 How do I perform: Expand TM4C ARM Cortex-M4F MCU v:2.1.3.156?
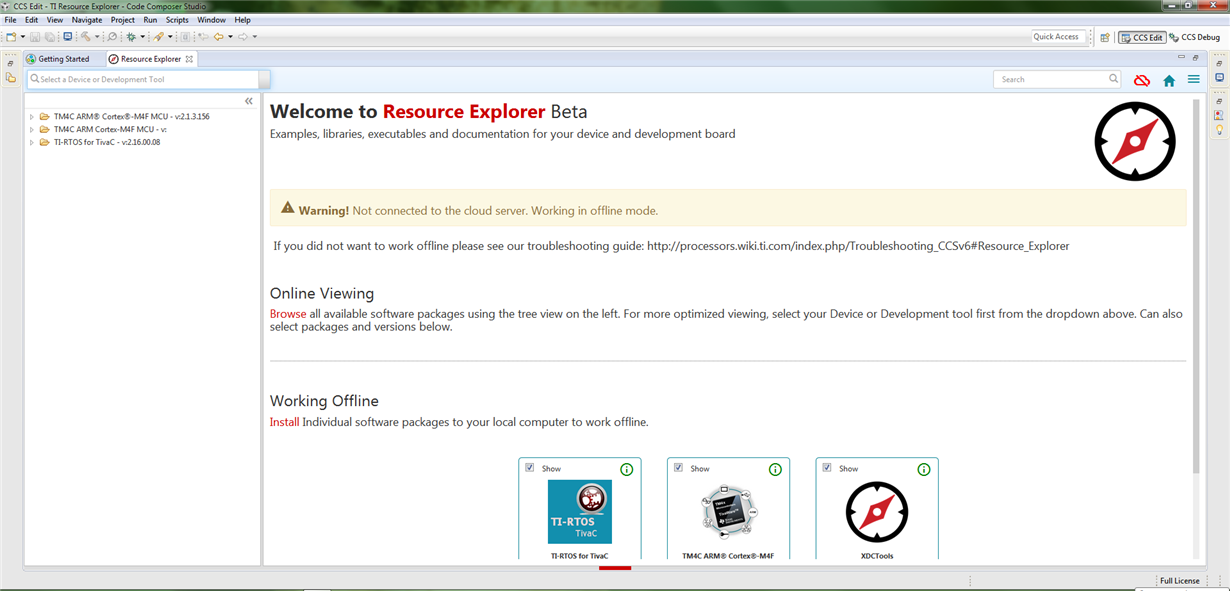31,117
